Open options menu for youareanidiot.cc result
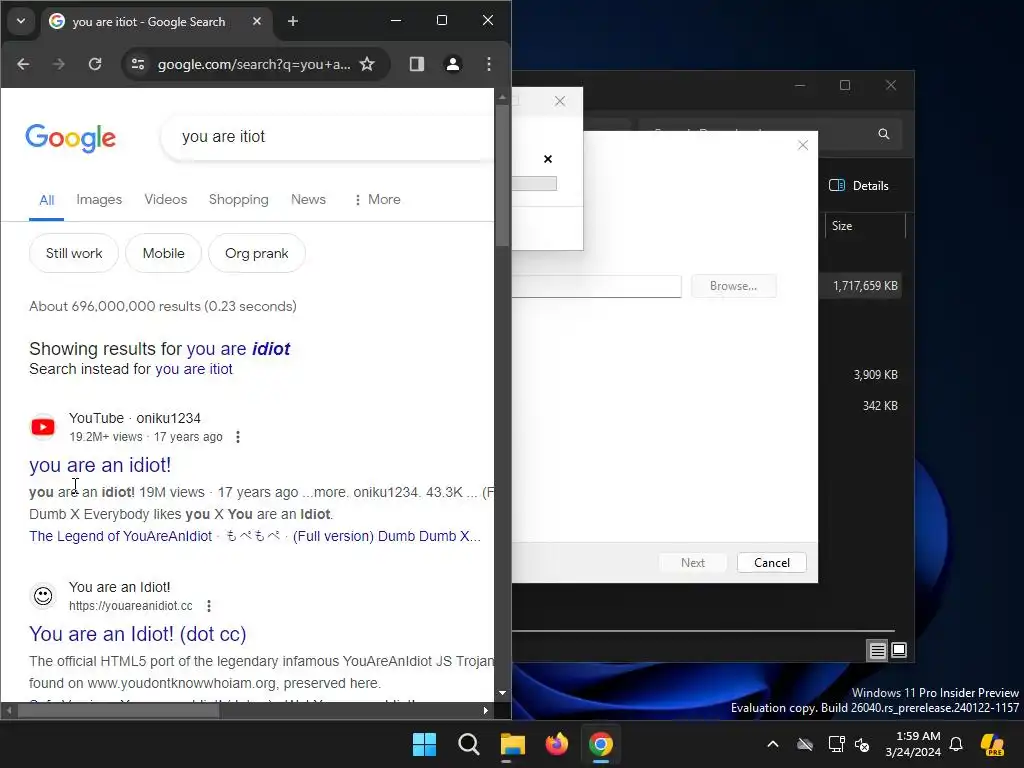The width and height of the screenshot is (1024, 768). pos(209,606)
